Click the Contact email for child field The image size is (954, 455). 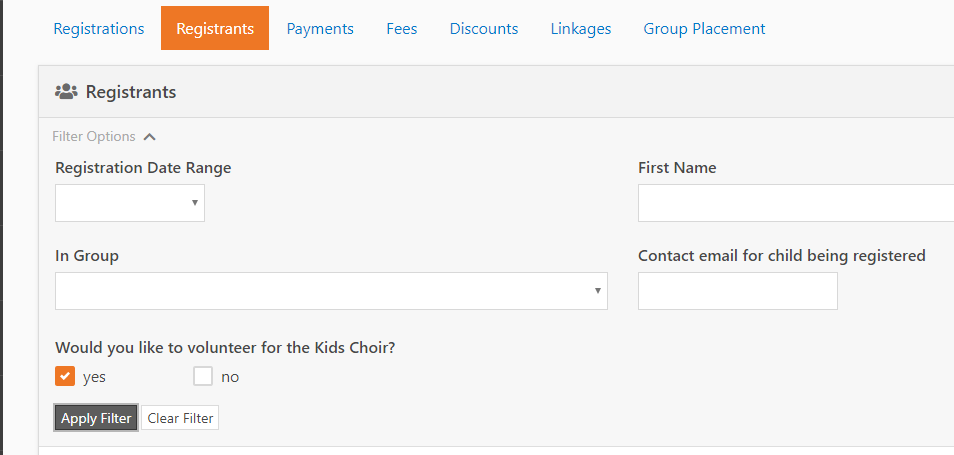point(737,291)
